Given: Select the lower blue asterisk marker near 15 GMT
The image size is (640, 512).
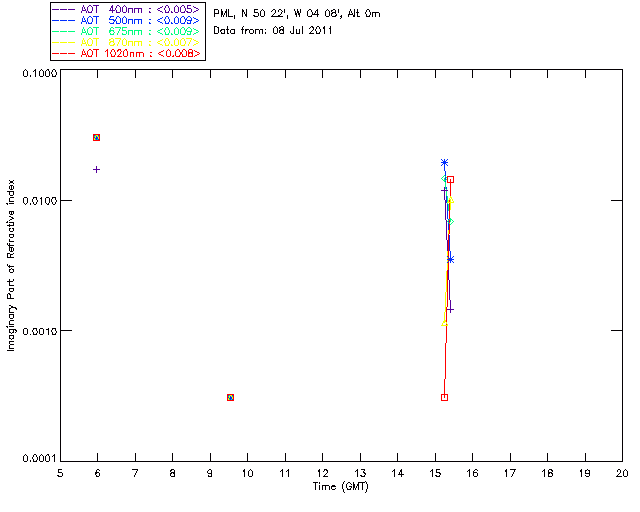Looking at the screenshot, I should (450, 260).
